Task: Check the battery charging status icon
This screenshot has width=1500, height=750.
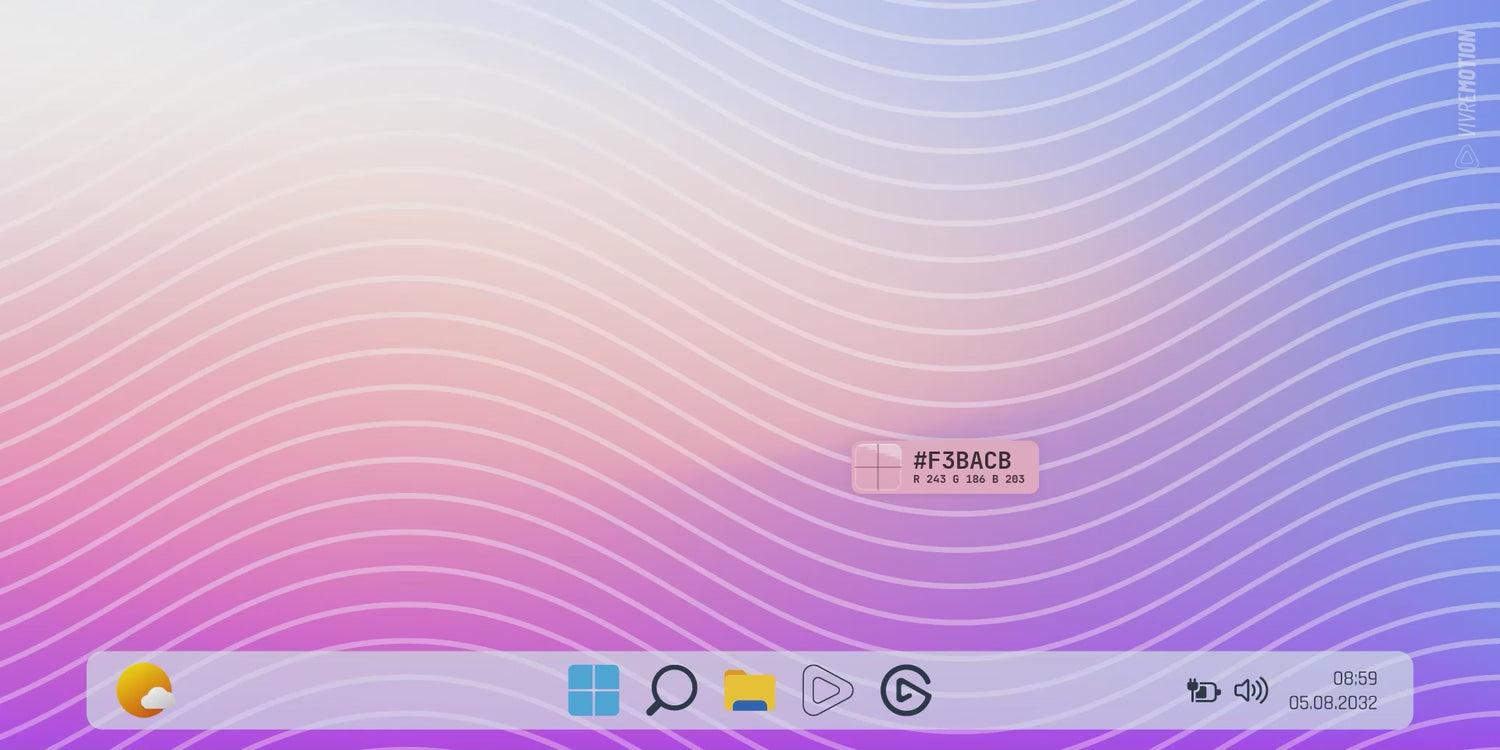Action: point(1204,690)
